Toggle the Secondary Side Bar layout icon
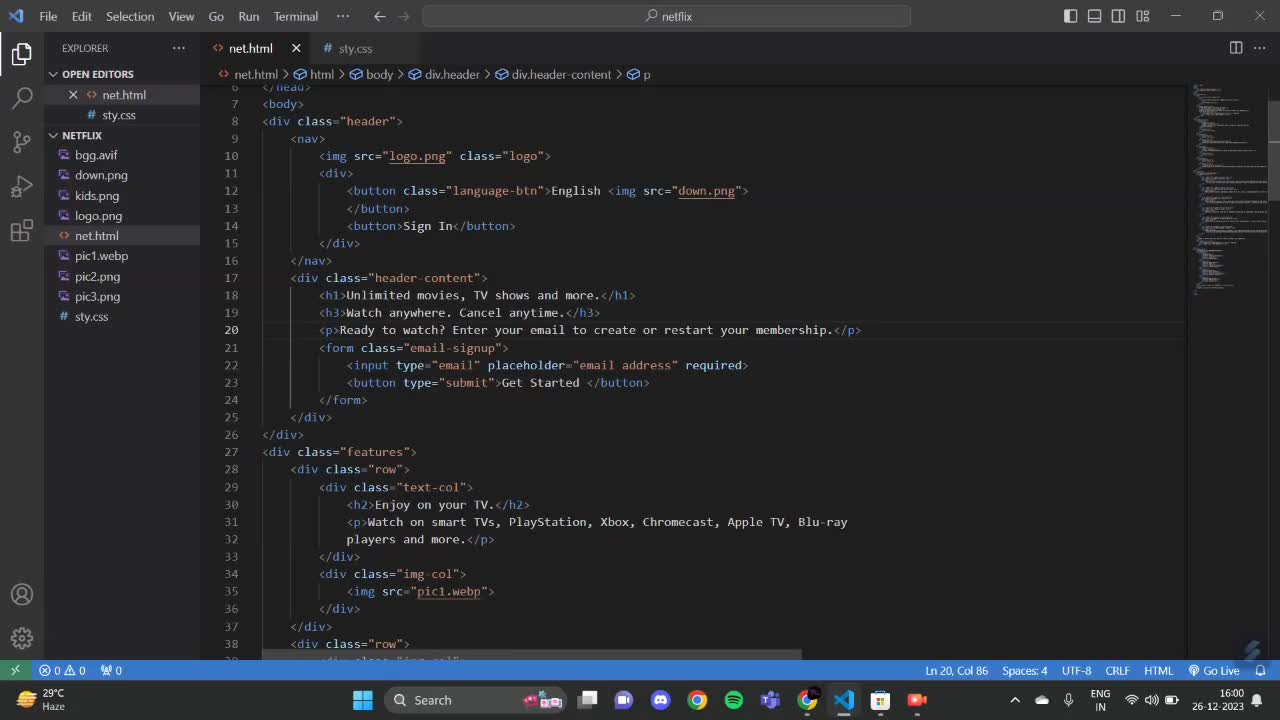The image size is (1280, 720). pos(1118,16)
